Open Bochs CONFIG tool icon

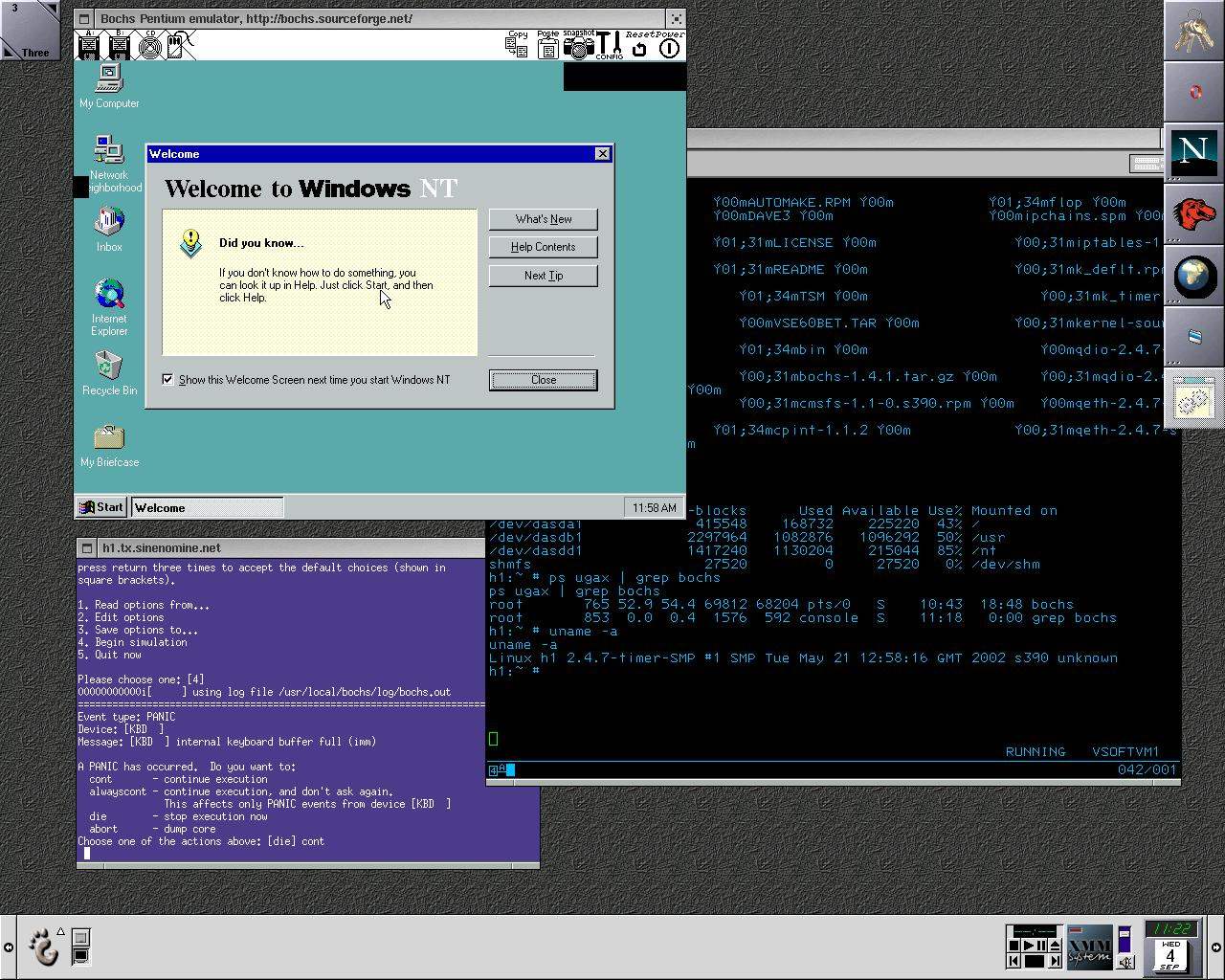[609, 46]
